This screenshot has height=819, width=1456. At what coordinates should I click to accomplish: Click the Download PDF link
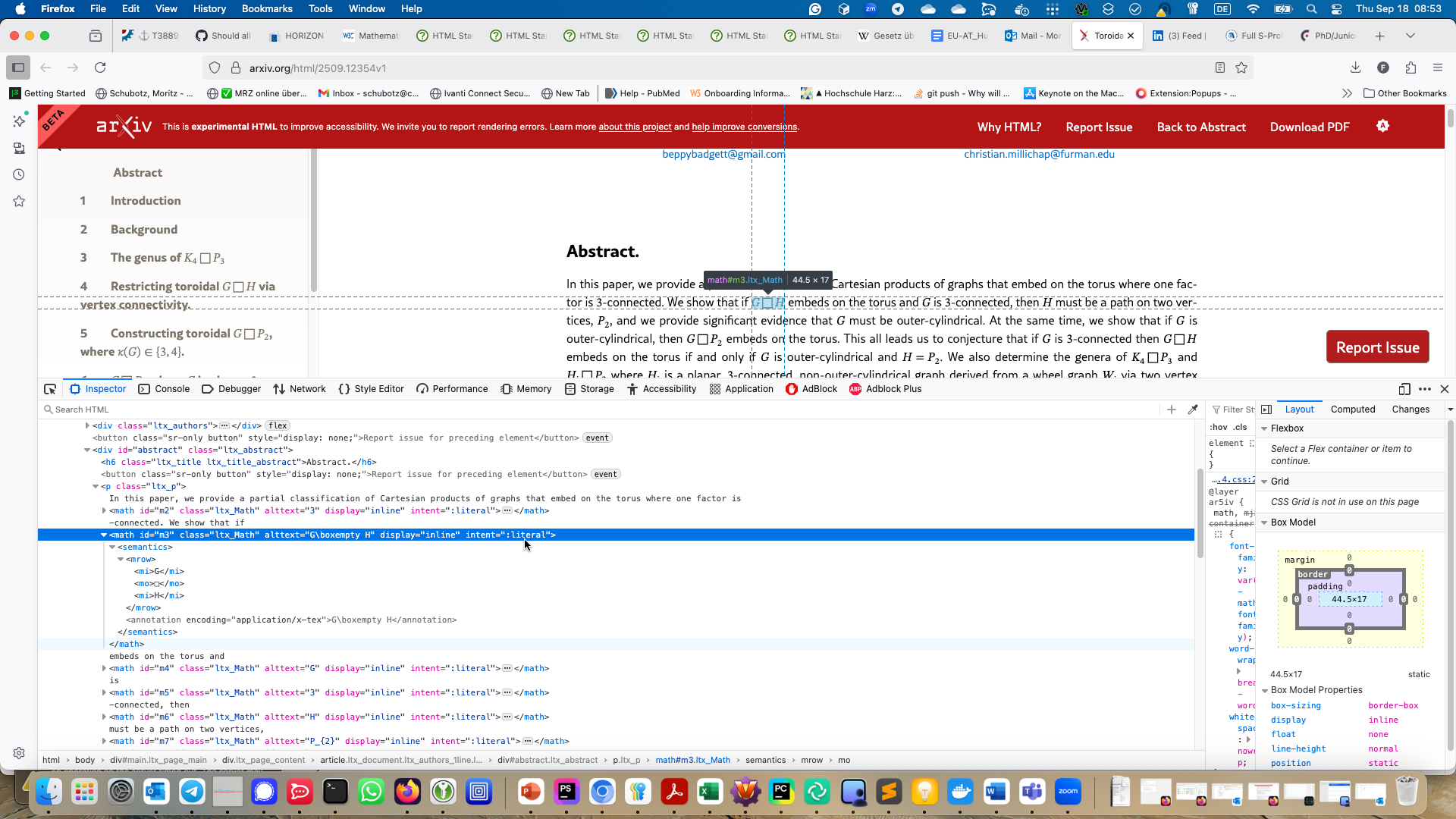(x=1310, y=127)
